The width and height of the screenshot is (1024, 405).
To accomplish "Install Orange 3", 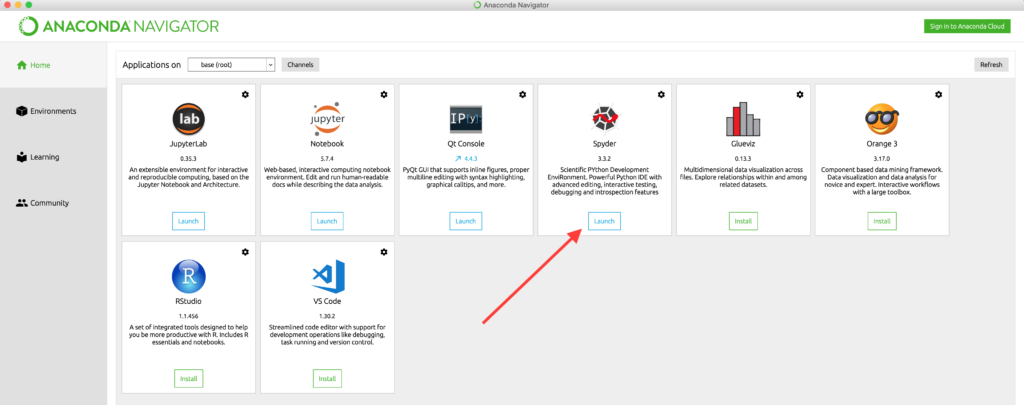I will pos(882,221).
